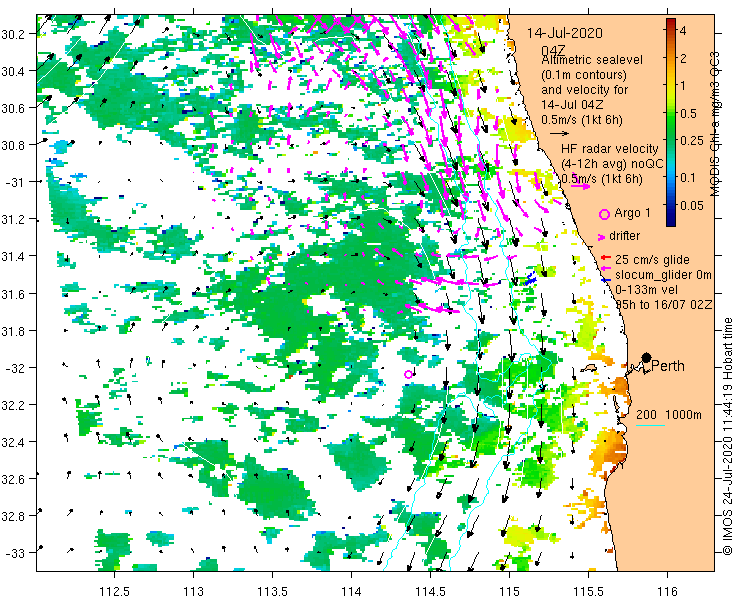Click the Perth city label
This screenshot has width=740, height=600.
click(x=668, y=366)
